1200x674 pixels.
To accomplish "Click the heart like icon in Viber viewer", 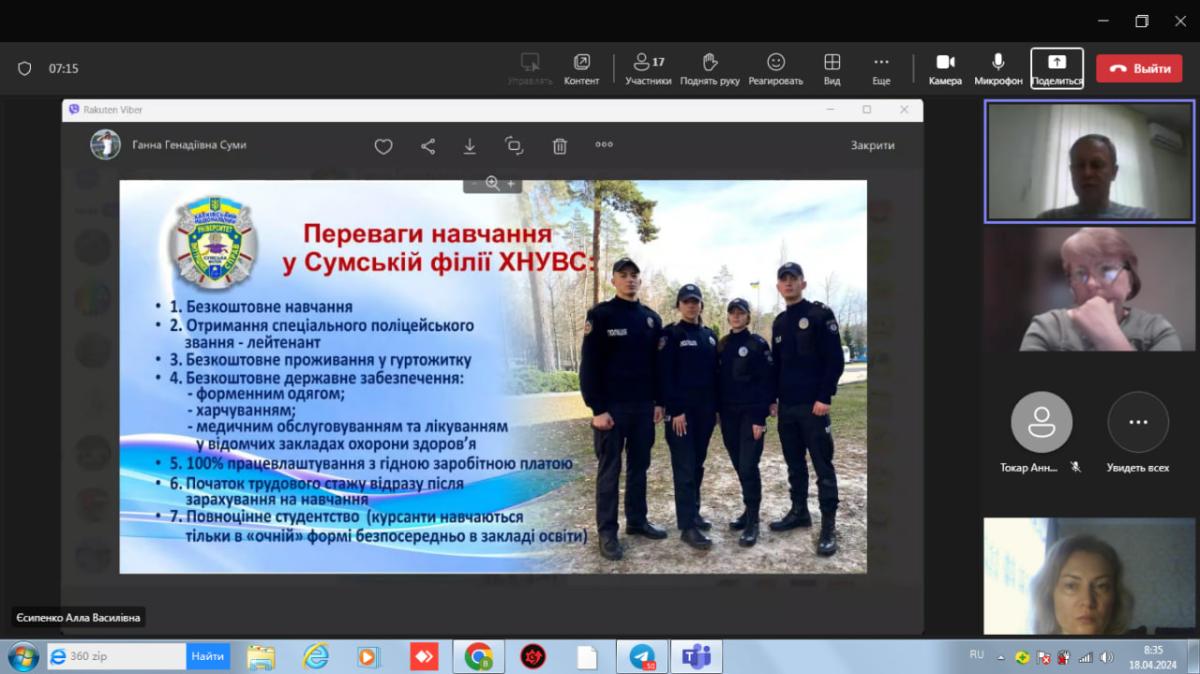I will pyautogui.click(x=383, y=146).
